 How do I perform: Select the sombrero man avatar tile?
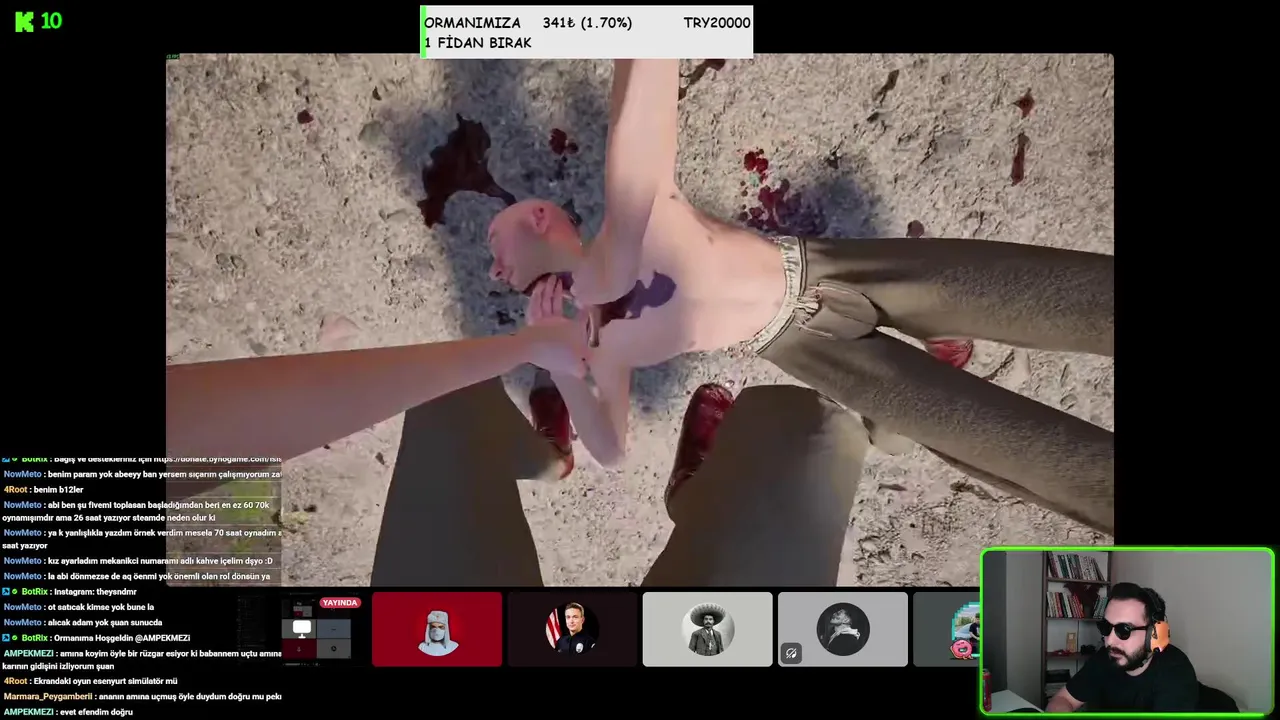click(x=707, y=629)
